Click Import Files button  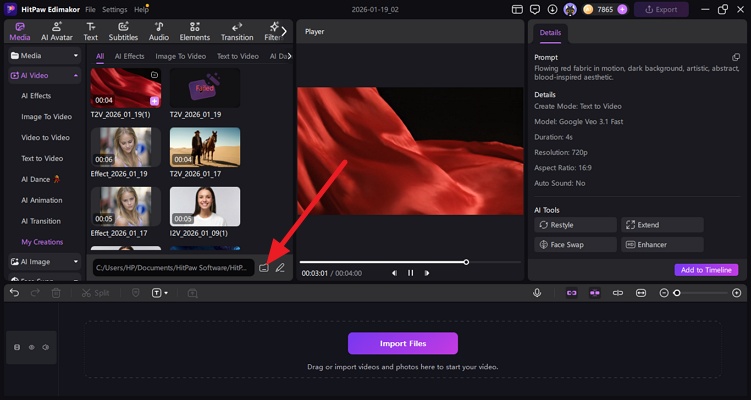click(x=402, y=343)
